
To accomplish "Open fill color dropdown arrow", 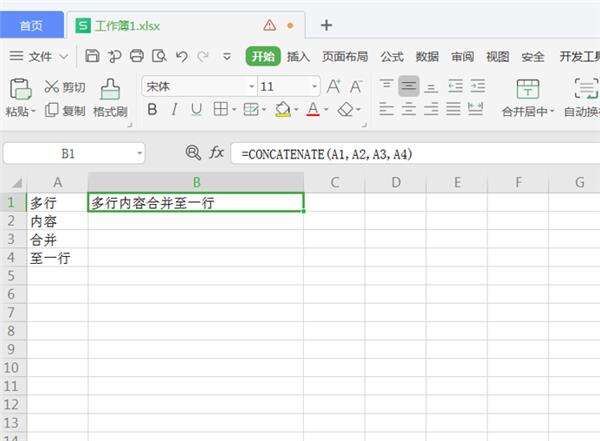I will [x=296, y=110].
